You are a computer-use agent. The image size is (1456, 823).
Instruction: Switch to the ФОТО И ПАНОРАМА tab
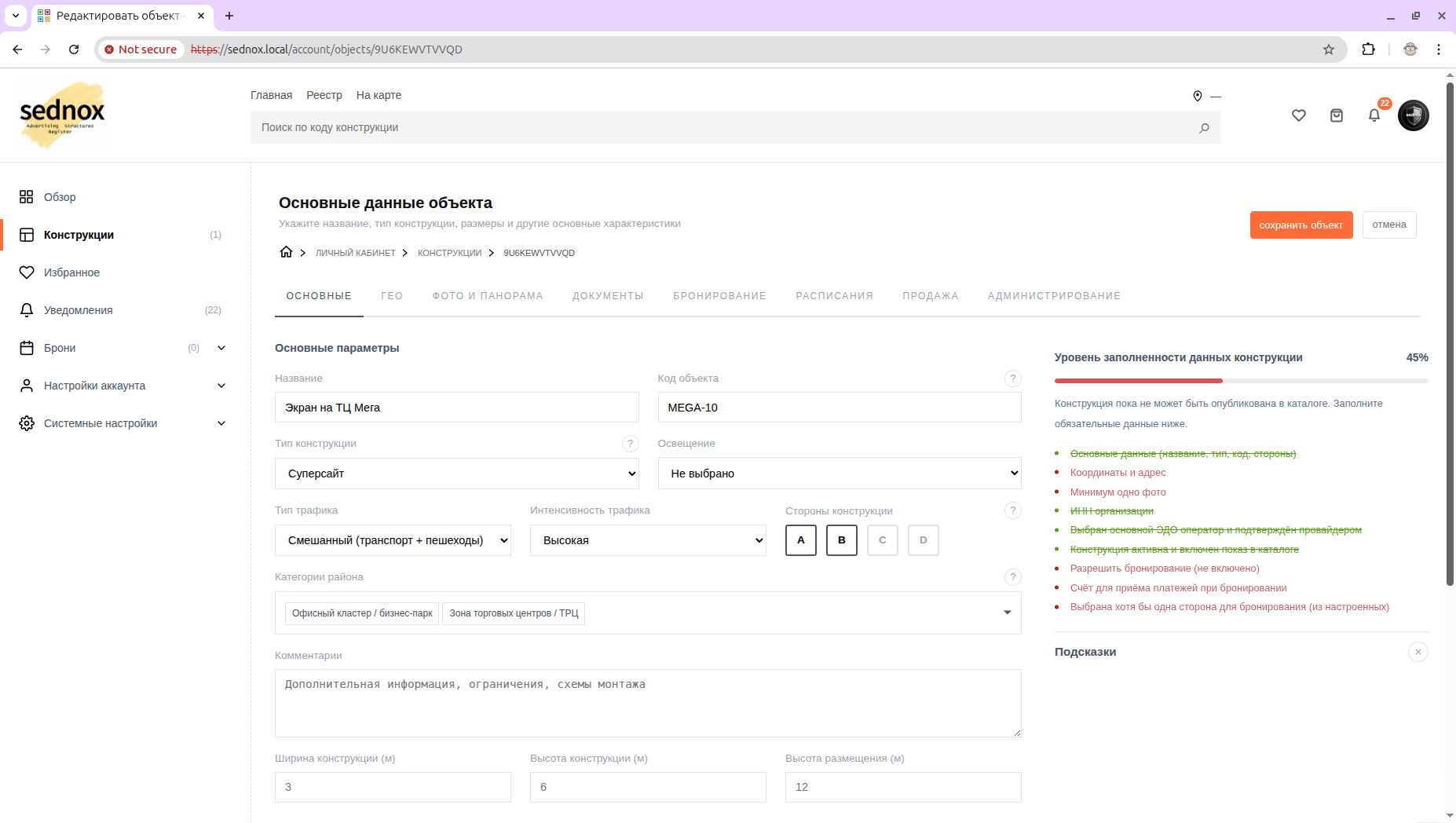click(x=488, y=296)
